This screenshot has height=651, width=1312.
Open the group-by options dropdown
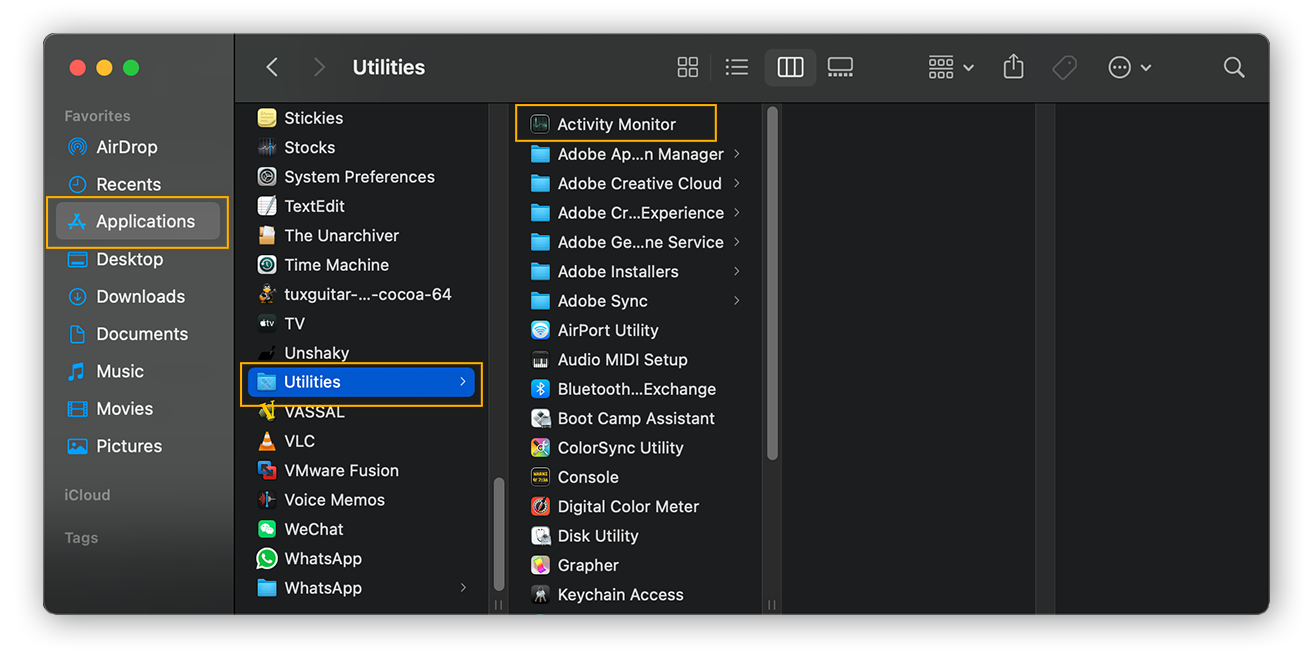point(951,67)
